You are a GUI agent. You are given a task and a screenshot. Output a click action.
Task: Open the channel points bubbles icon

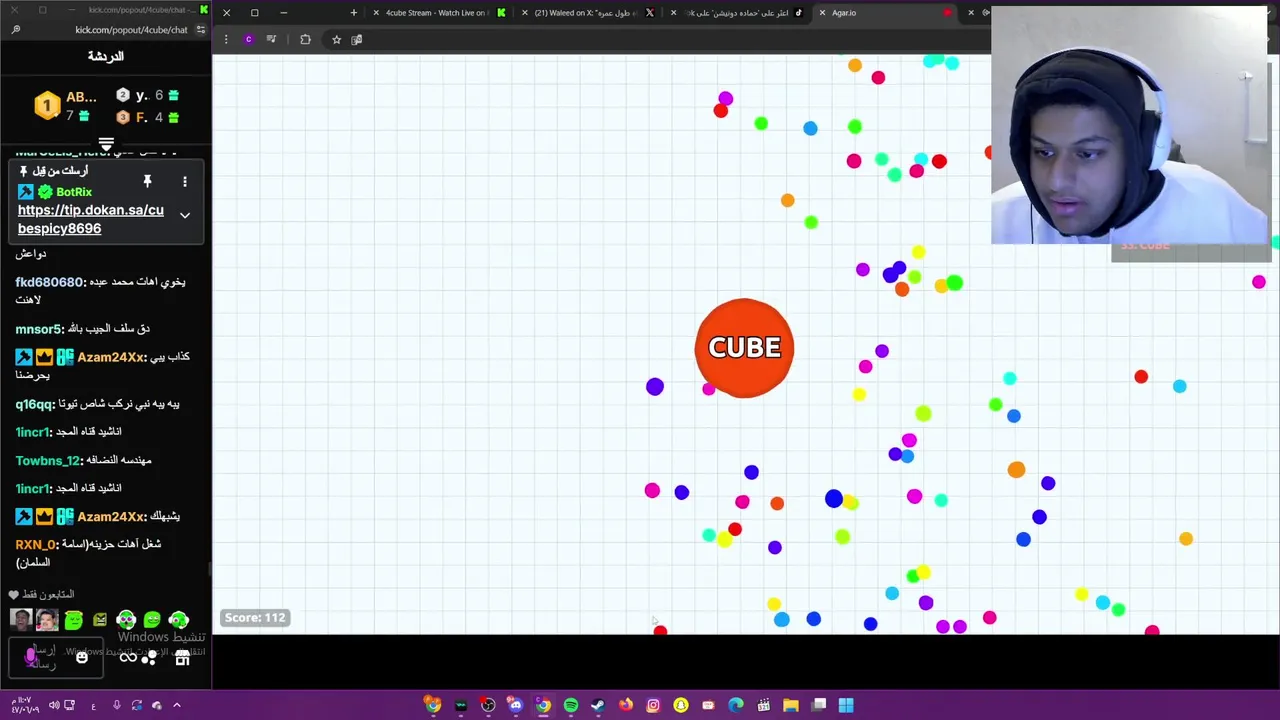click(x=150, y=657)
